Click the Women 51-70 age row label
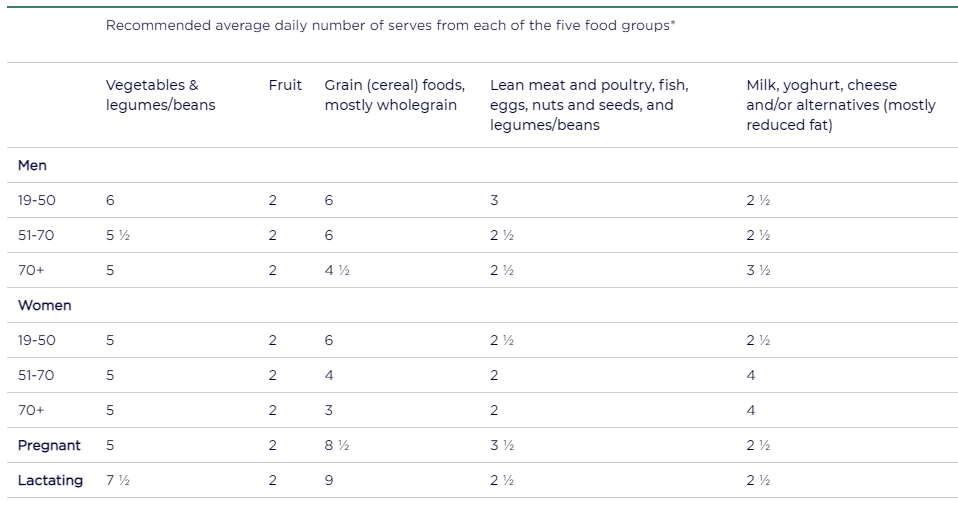Screen dimensions: 958x506 [36, 375]
